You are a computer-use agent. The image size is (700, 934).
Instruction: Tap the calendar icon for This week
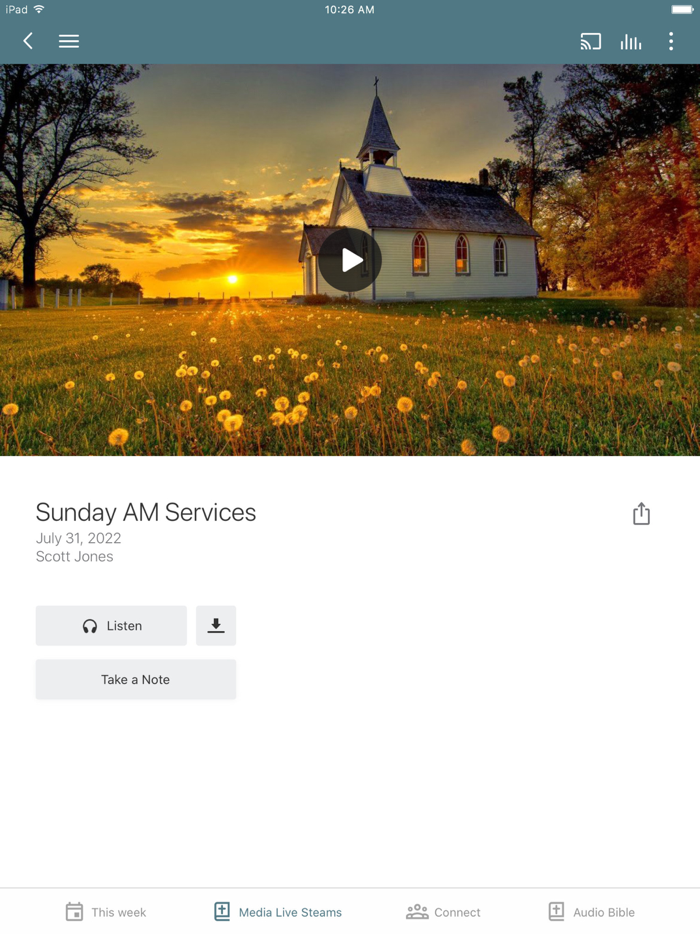[74, 912]
